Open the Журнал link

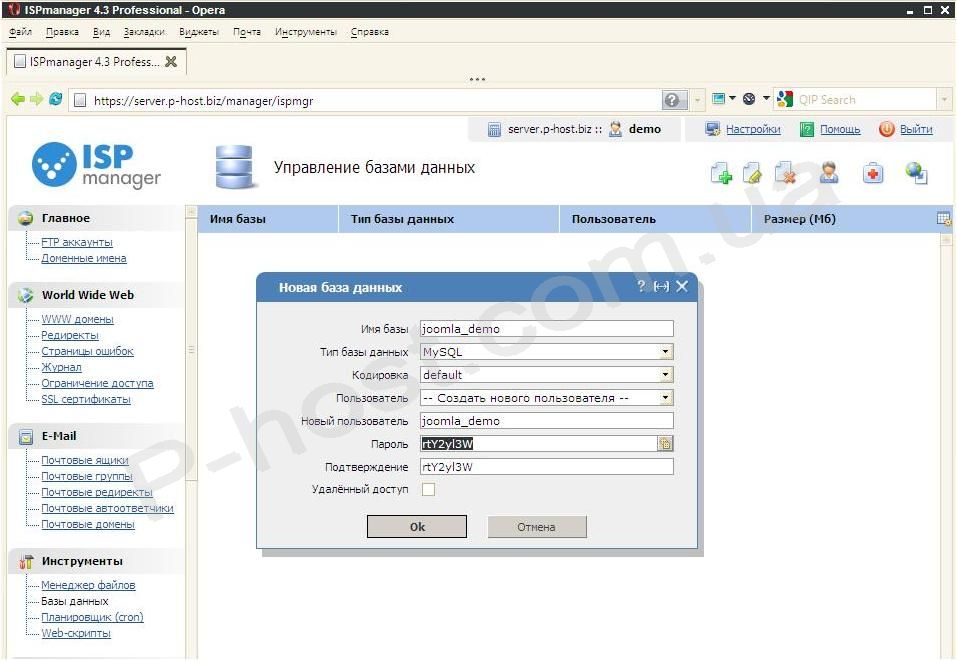tap(61, 367)
